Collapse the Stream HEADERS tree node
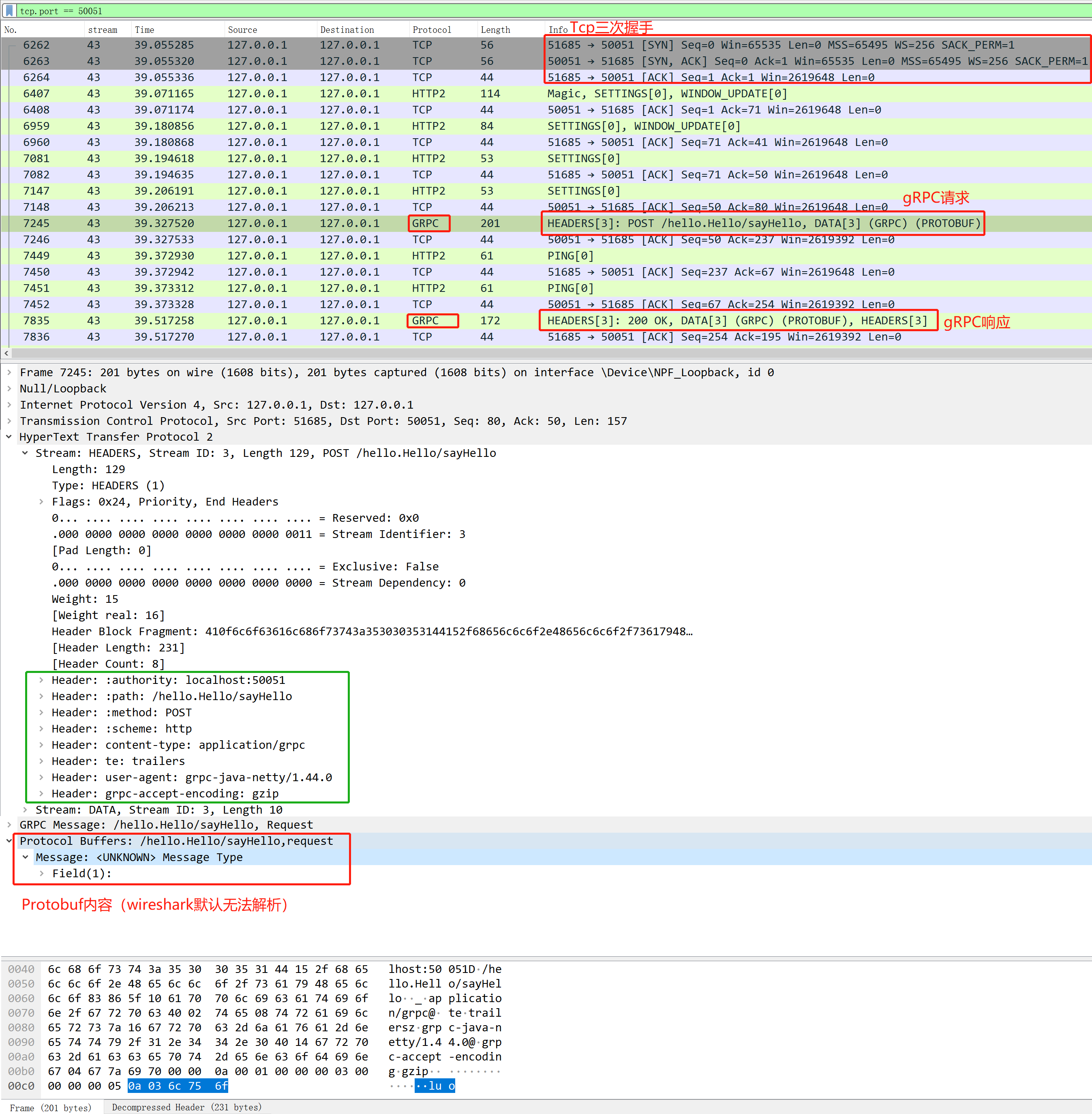 (25, 453)
